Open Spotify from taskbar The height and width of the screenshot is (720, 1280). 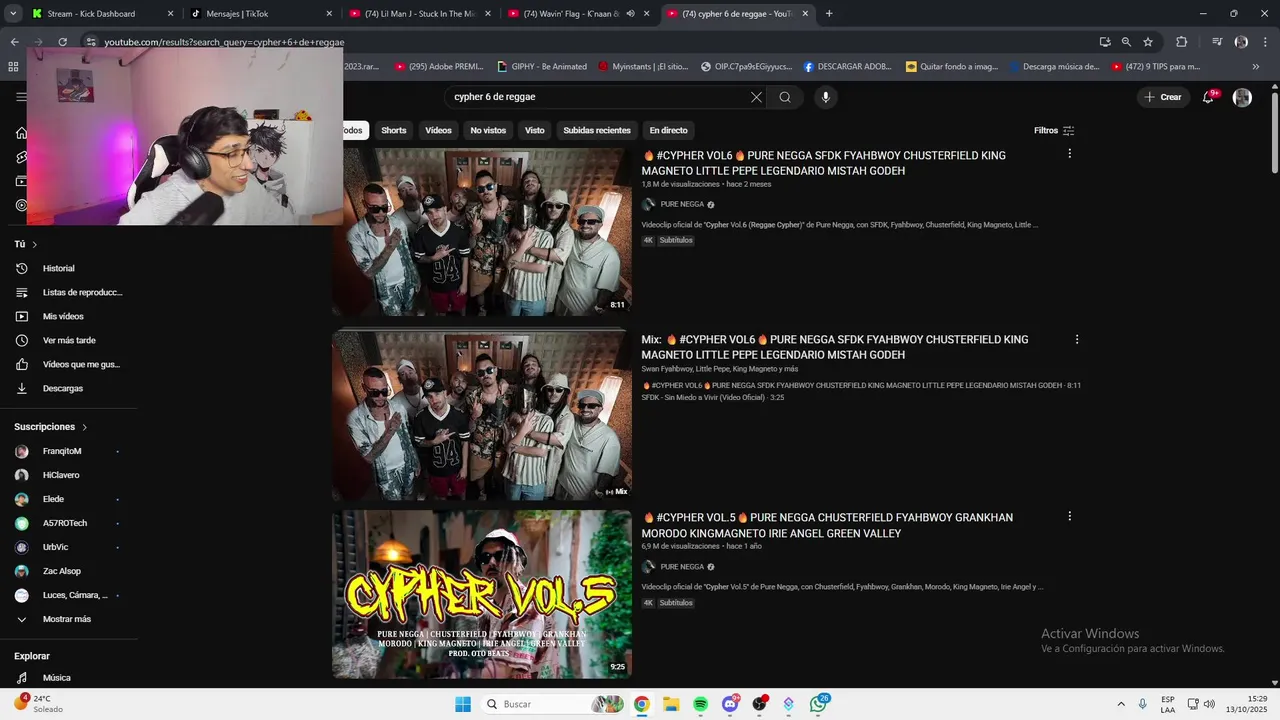700,704
